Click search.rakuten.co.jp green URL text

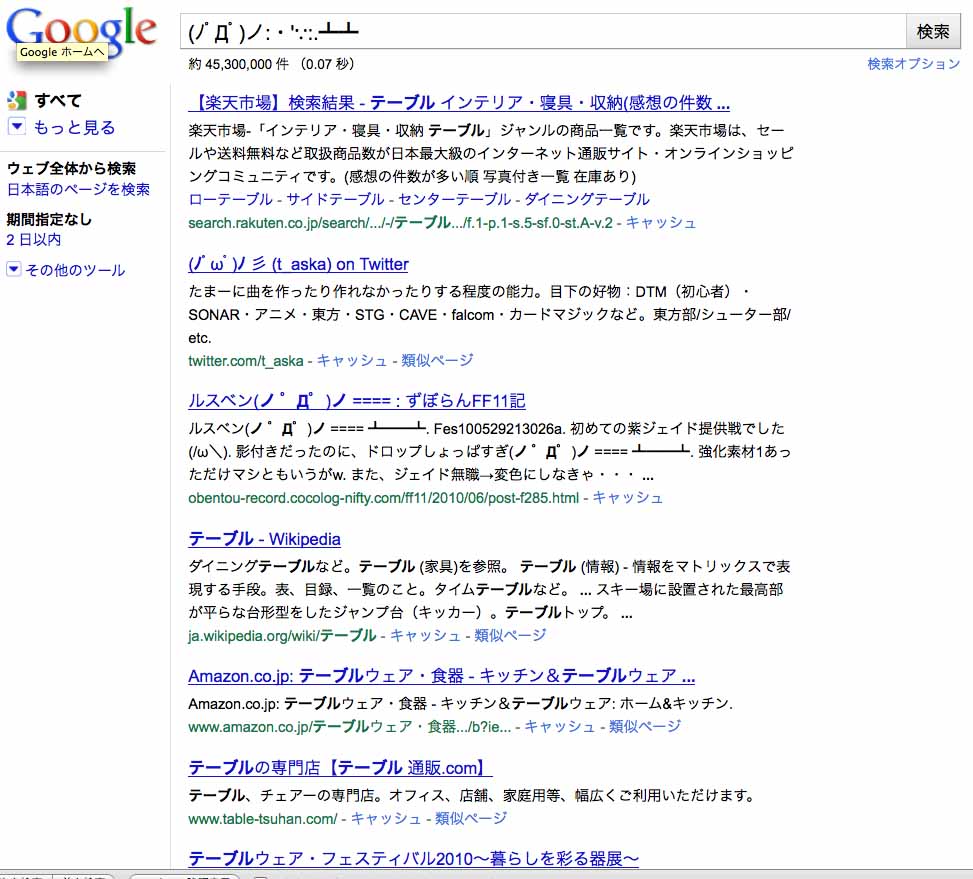pos(400,223)
